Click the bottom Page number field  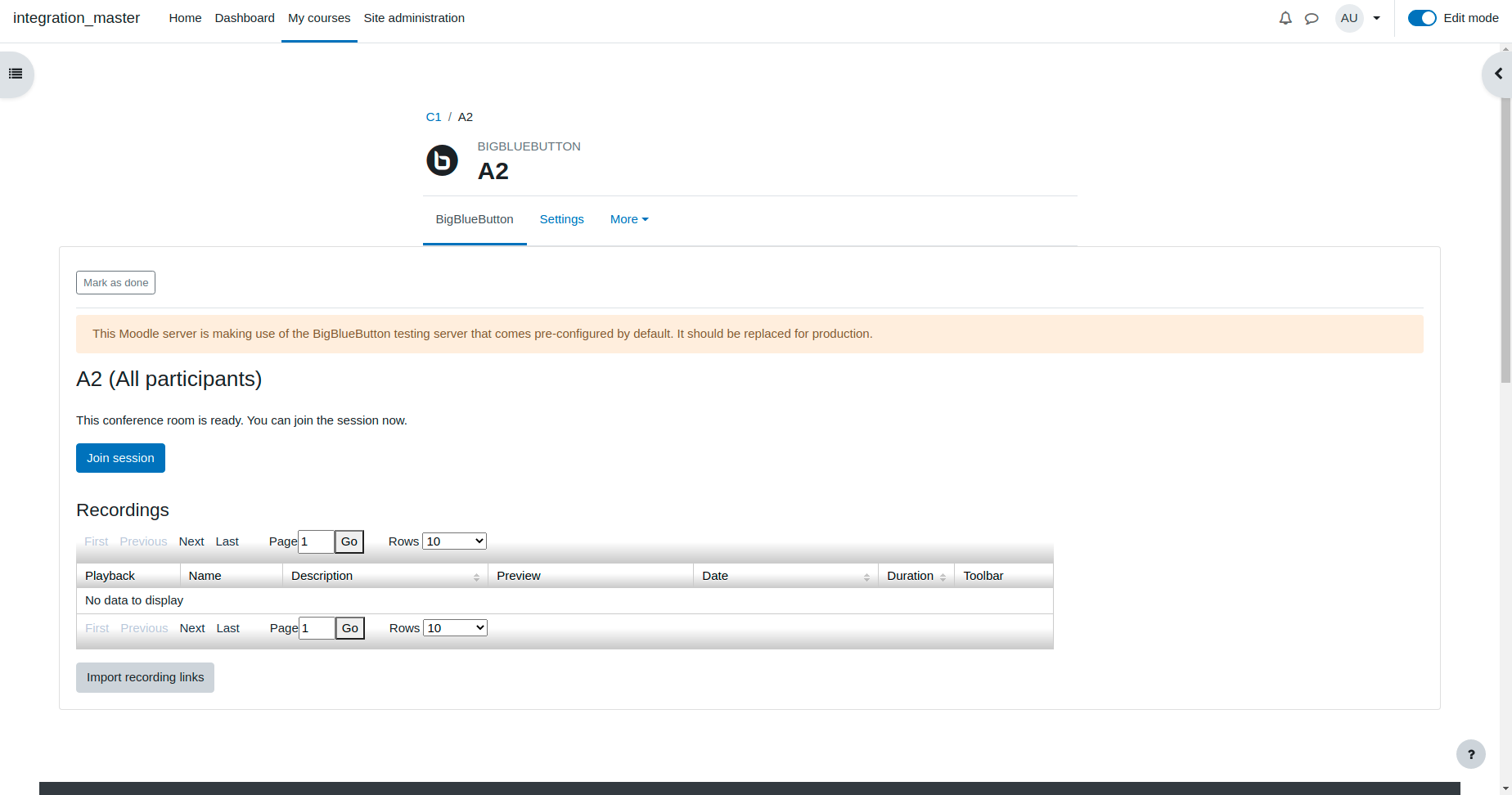tap(317, 628)
